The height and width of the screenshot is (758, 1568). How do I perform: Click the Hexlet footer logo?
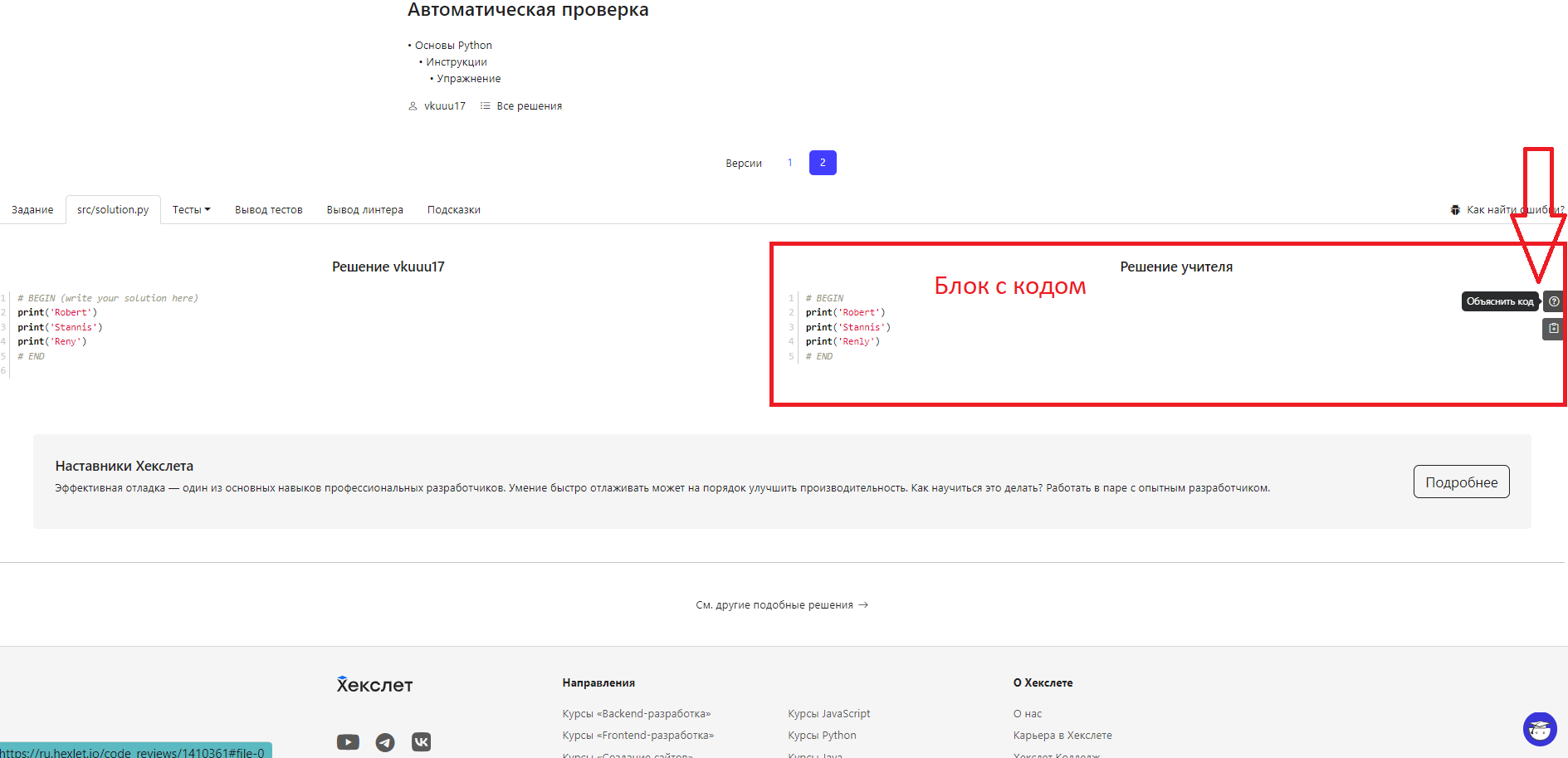(x=374, y=684)
